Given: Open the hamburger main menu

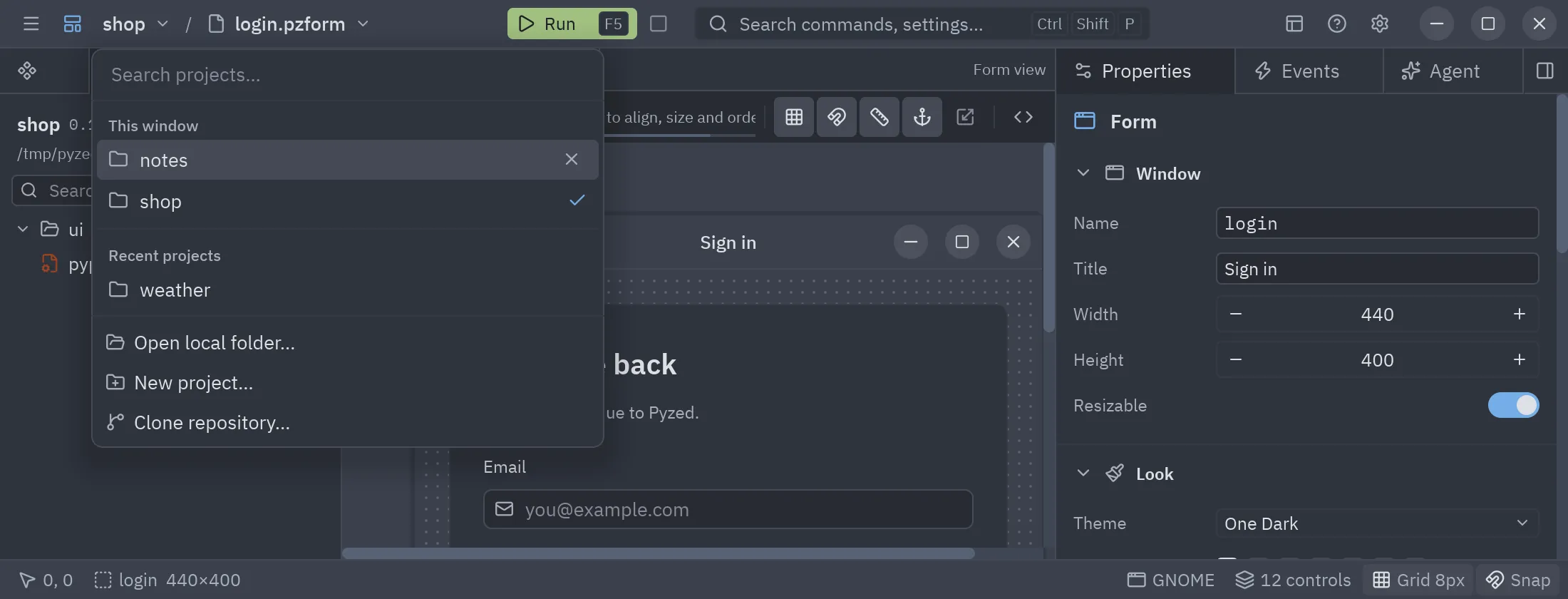Looking at the screenshot, I should [31, 24].
